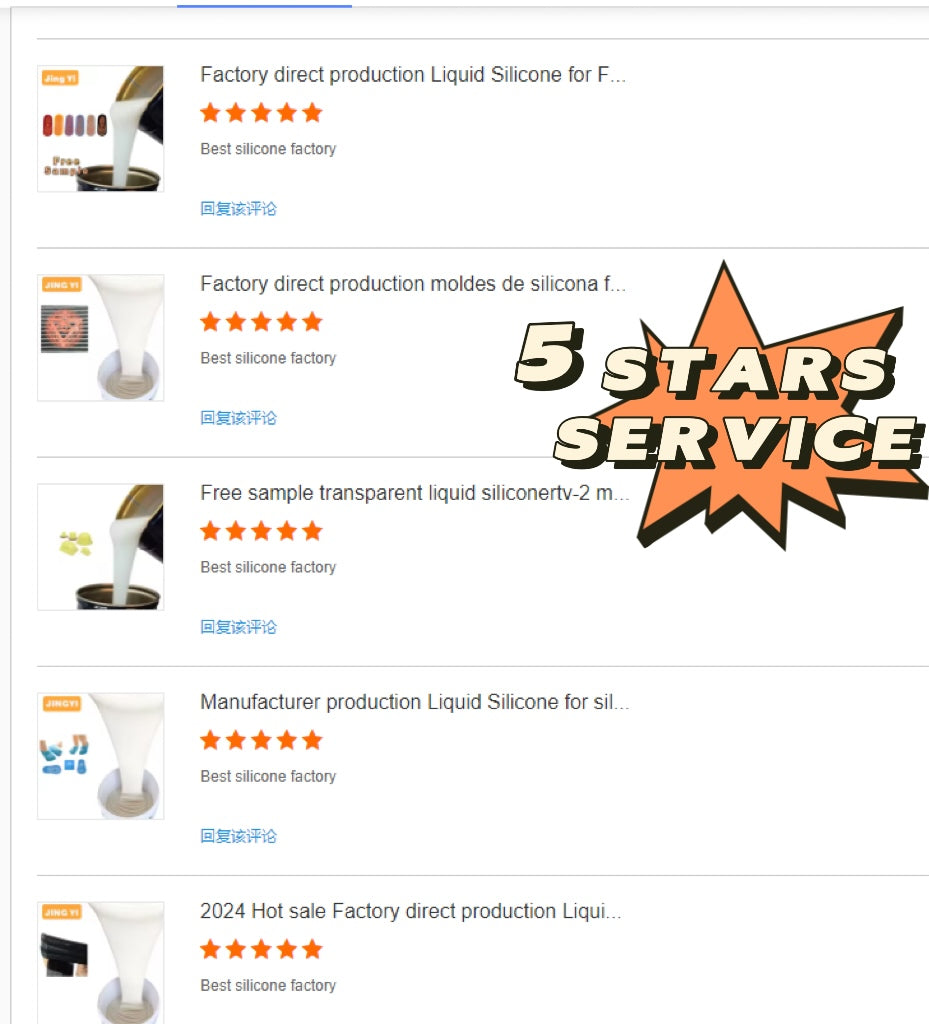
Task: Click 回复该评论 under the first review
Action: 238,209
